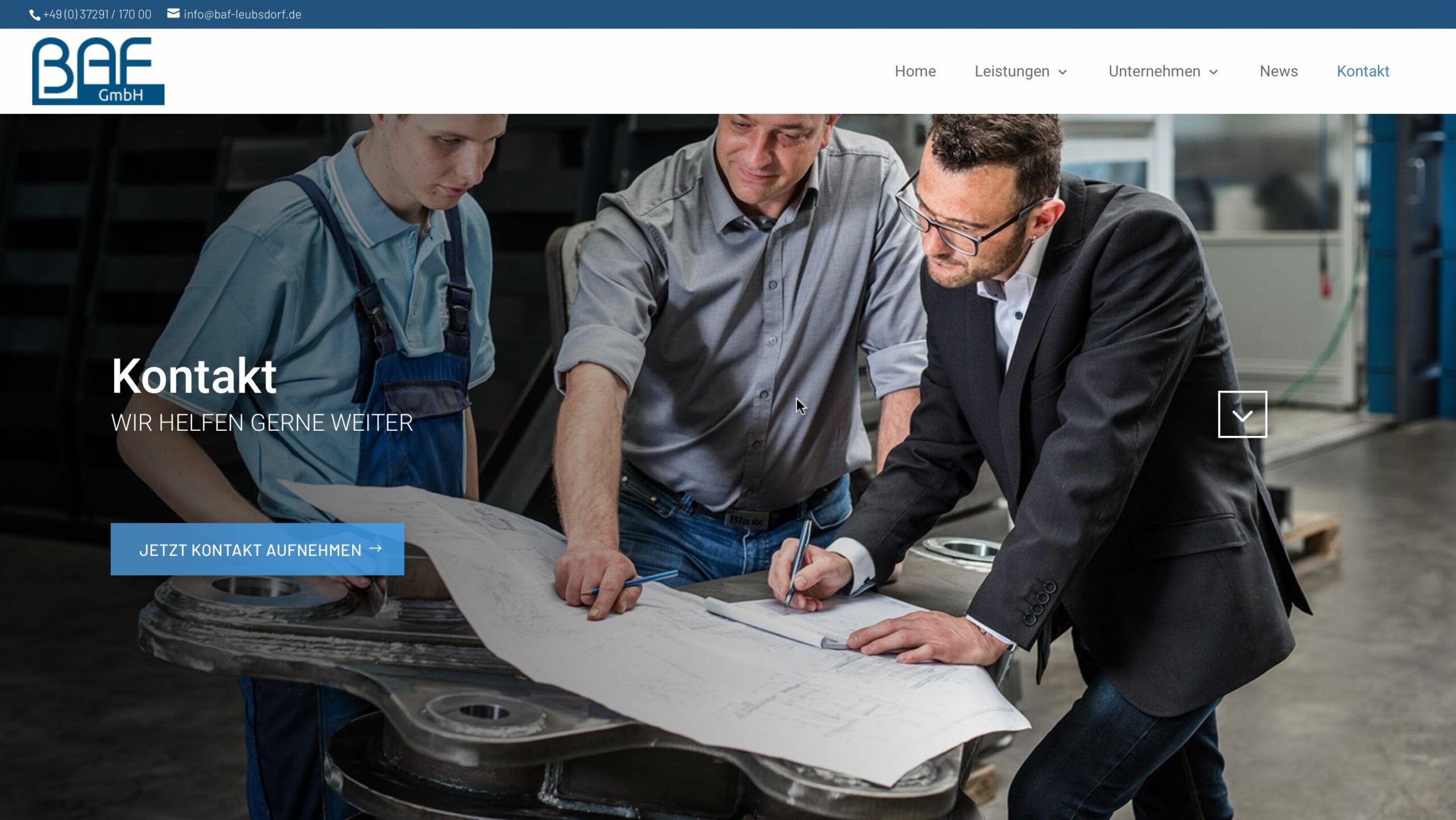Viewport: 1456px width, 820px height.
Task: Click the WIR HELFEN GERNE WEITER subtitle
Action: tap(262, 423)
